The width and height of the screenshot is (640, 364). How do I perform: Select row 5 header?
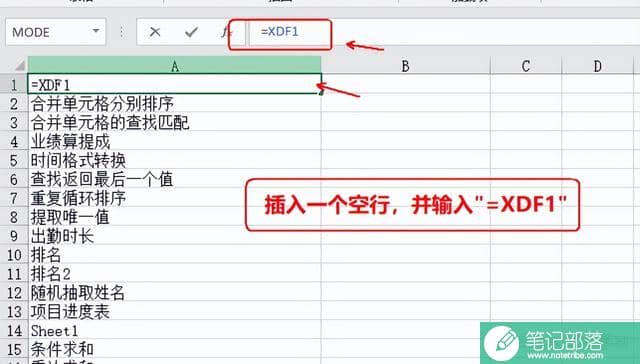(14, 160)
